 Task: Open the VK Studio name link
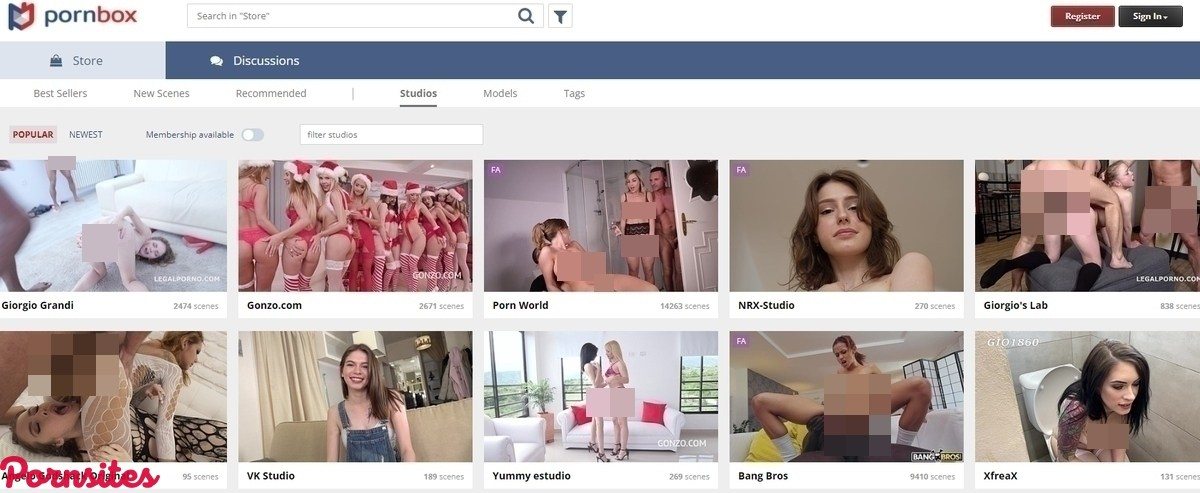pos(271,476)
